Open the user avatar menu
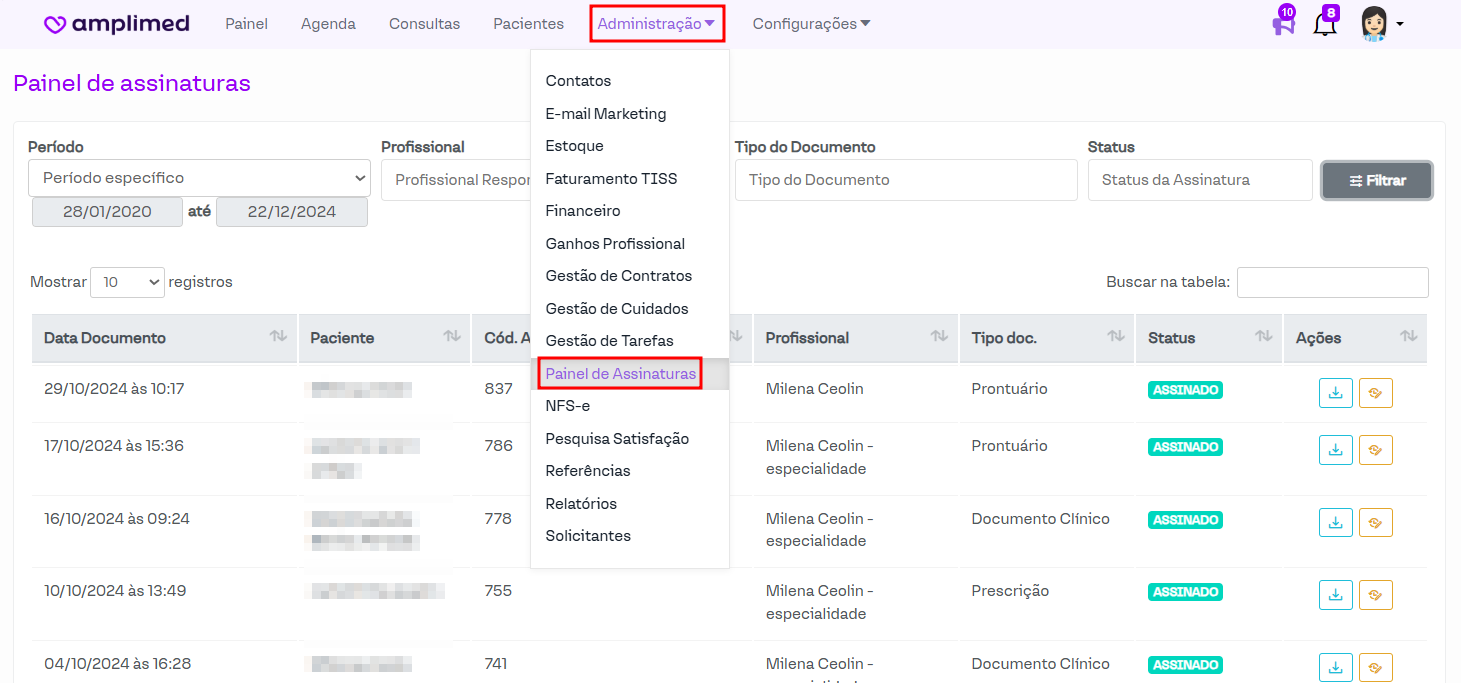 (1382, 24)
